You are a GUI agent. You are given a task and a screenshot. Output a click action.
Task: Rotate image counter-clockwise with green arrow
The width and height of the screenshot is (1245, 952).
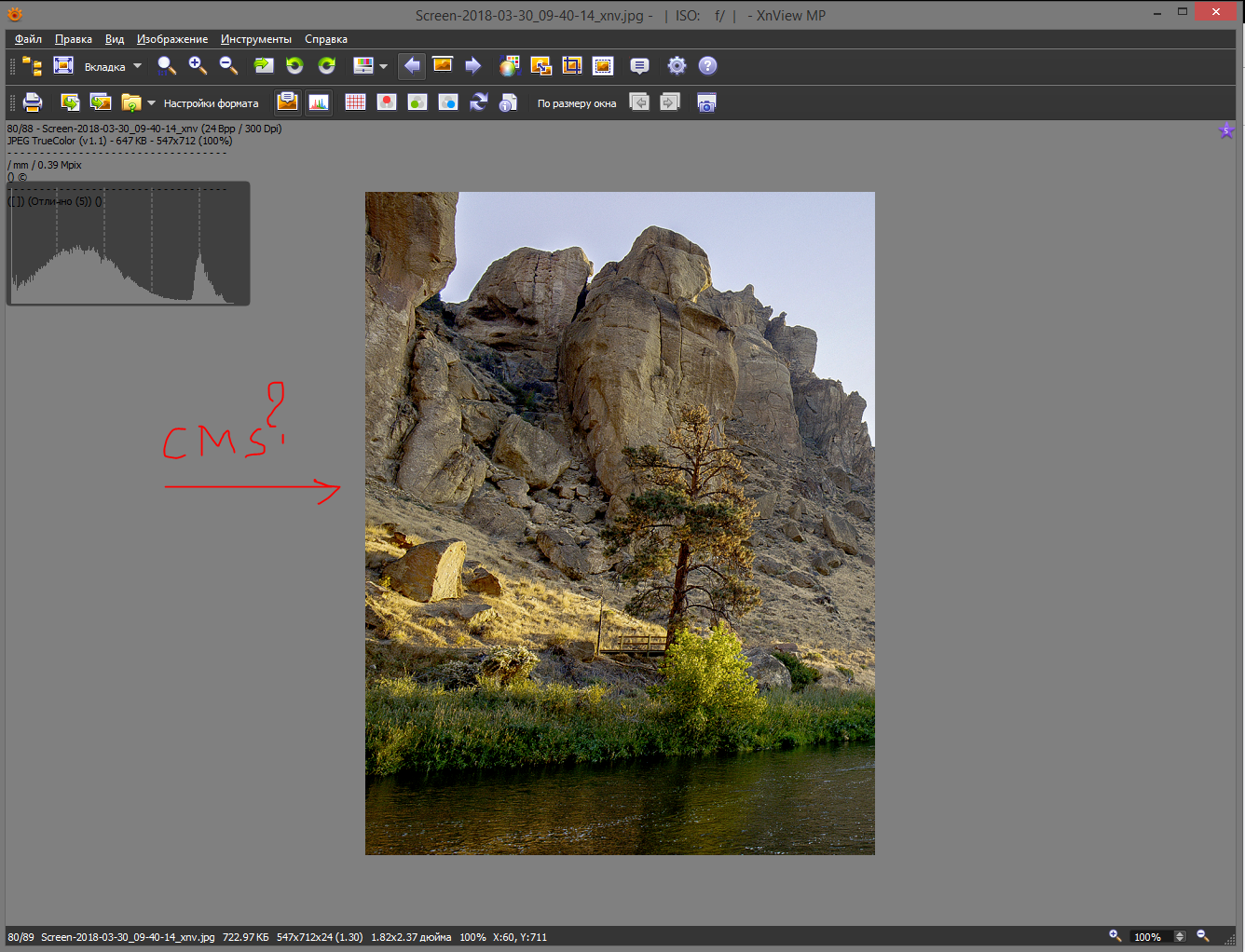coord(294,65)
